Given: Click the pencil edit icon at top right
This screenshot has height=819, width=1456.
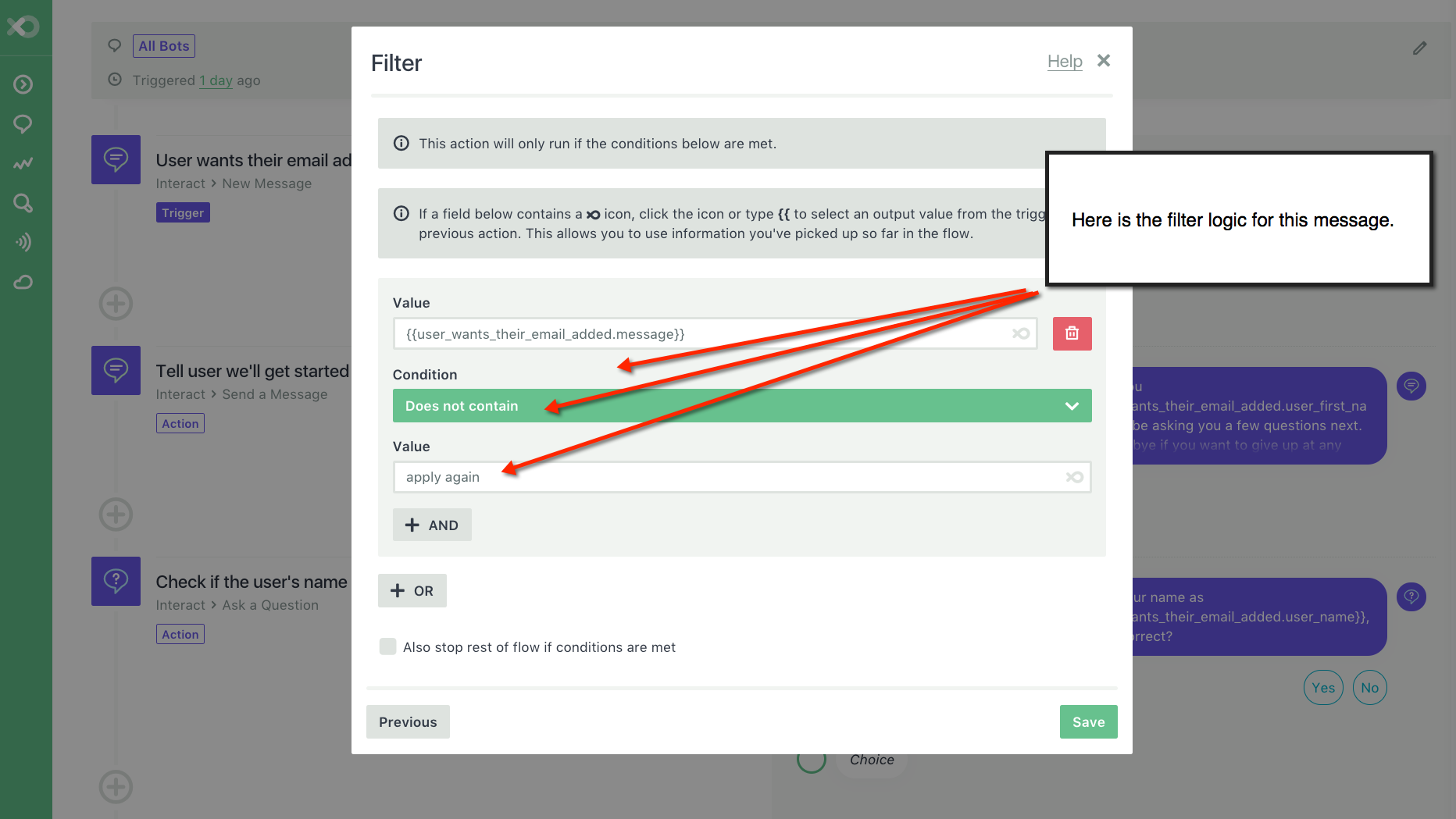Looking at the screenshot, I should (1419, 48).
